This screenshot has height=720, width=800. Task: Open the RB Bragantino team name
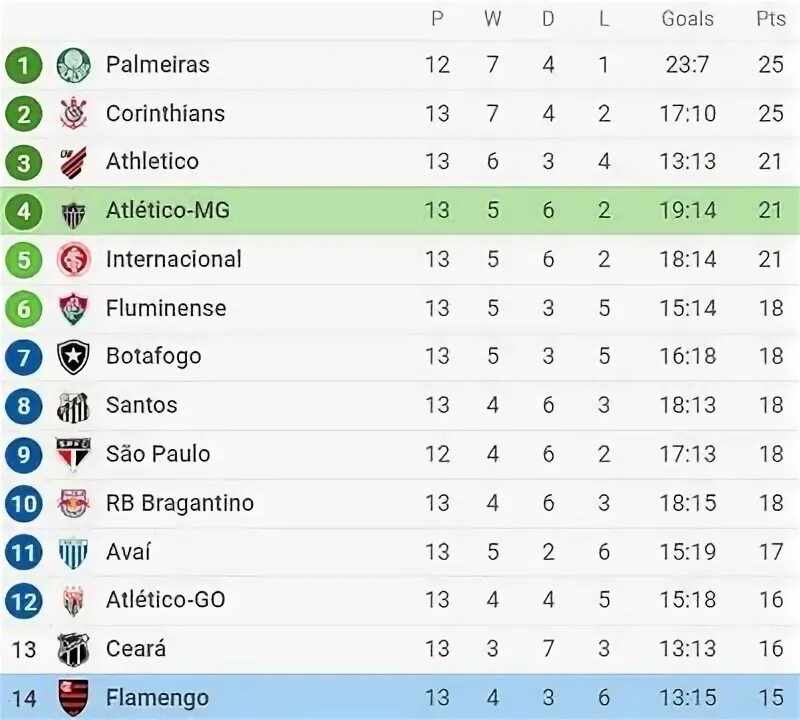[x=180, y=503]
